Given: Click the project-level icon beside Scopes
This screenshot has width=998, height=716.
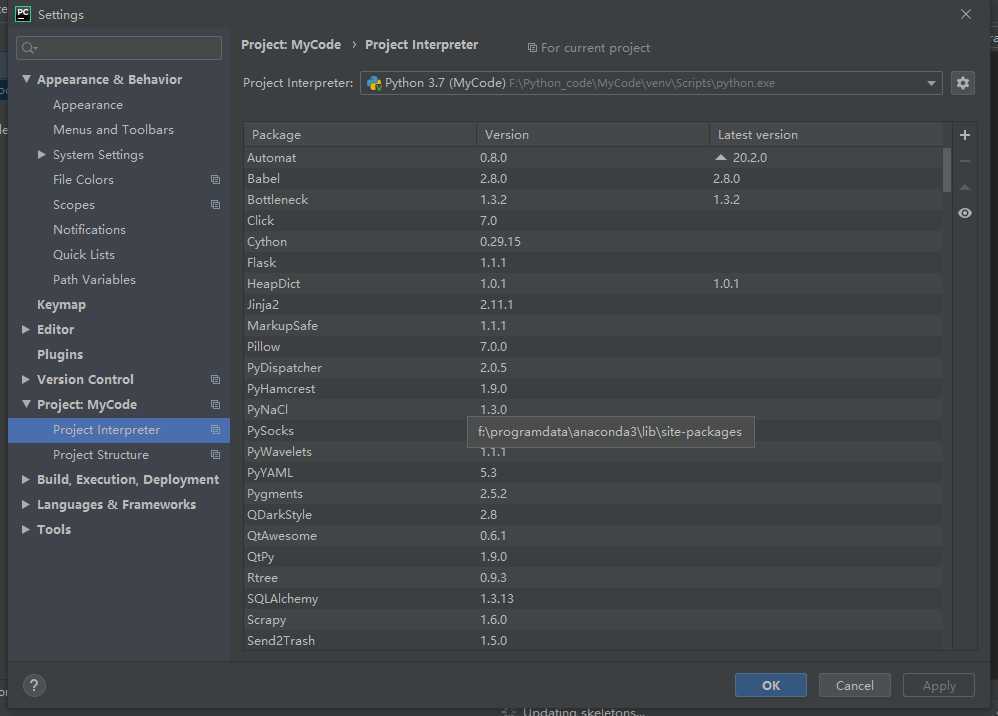Looking at the screenshot, I should [215, 204].
